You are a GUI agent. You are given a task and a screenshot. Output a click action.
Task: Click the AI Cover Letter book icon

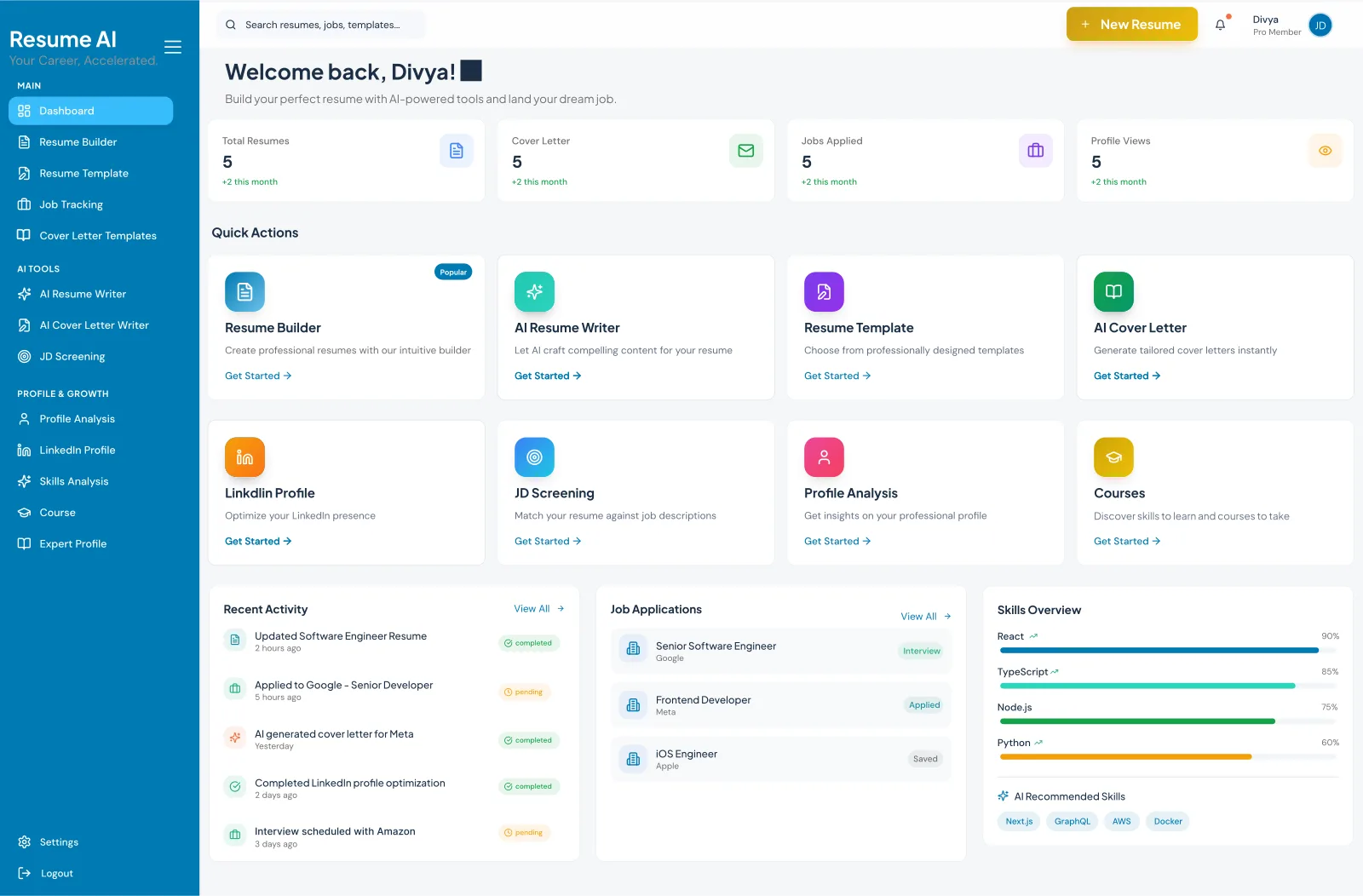(1113, 292)
